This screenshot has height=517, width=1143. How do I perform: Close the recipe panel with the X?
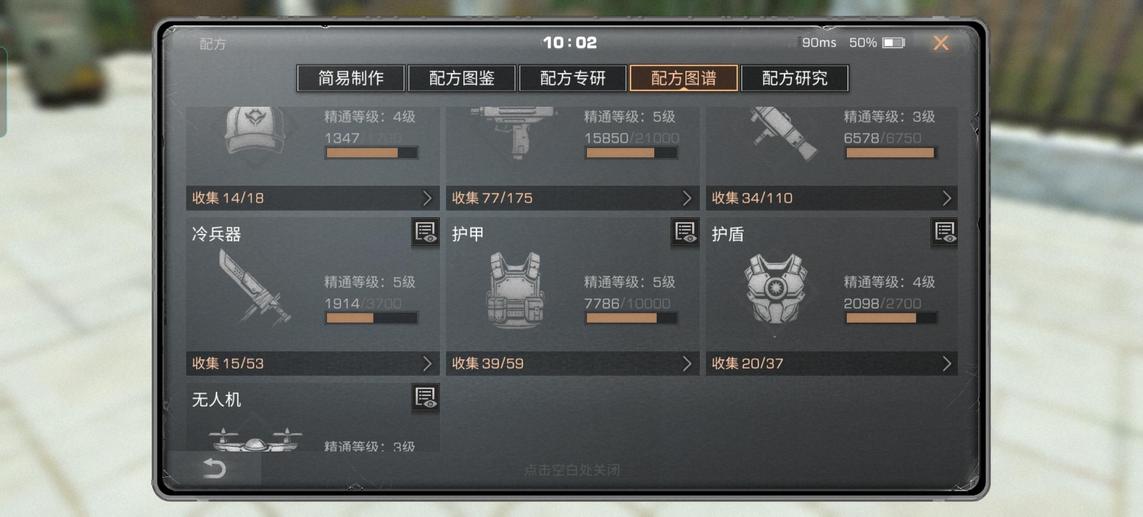[941, 43]
